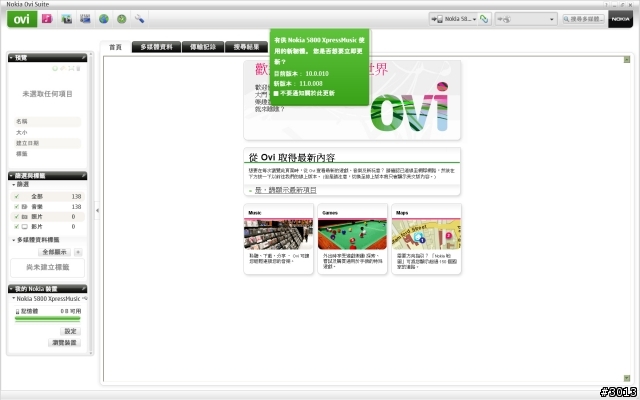Click the 大小 field in preview panel

[47, 132]
